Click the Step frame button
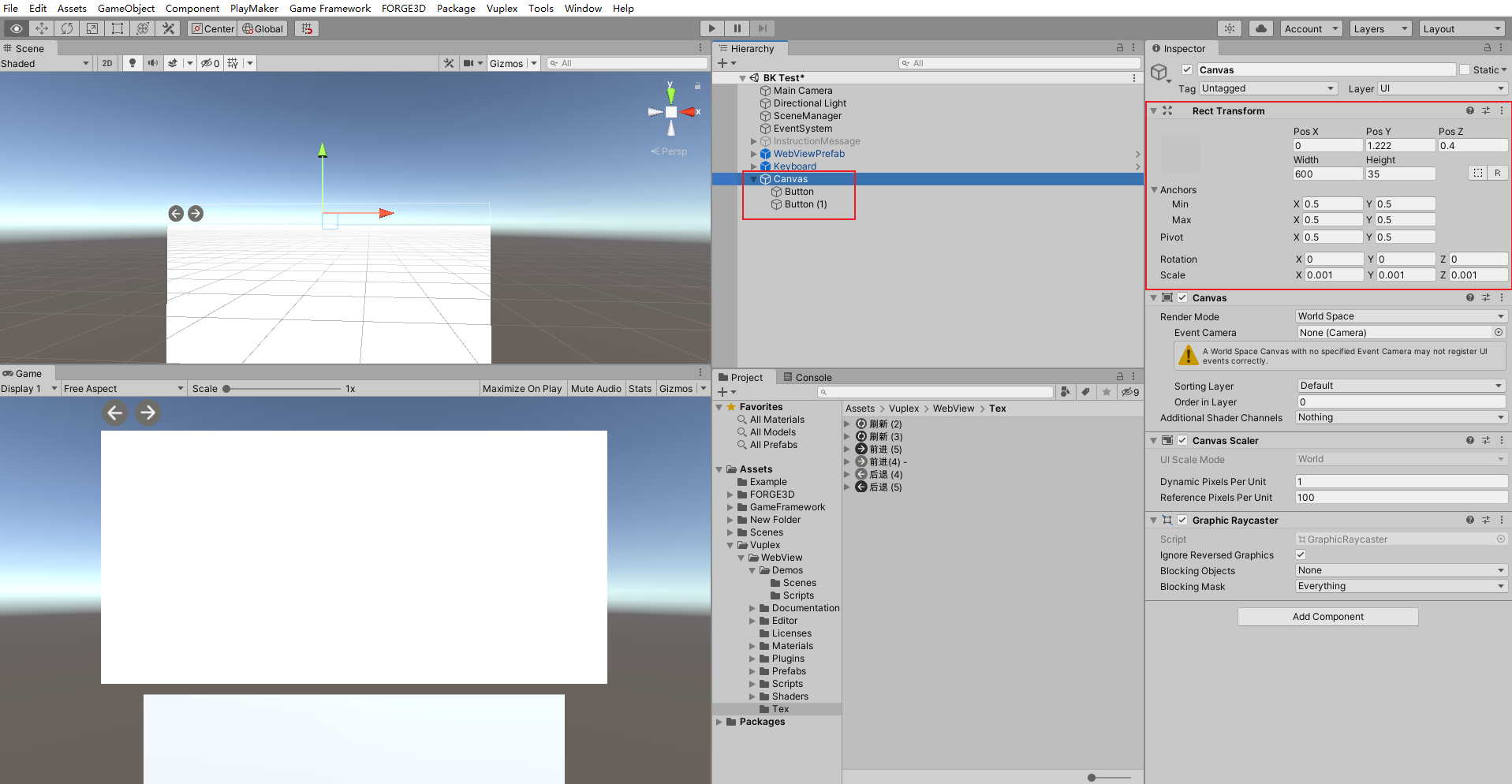 (x=762, y=28)
